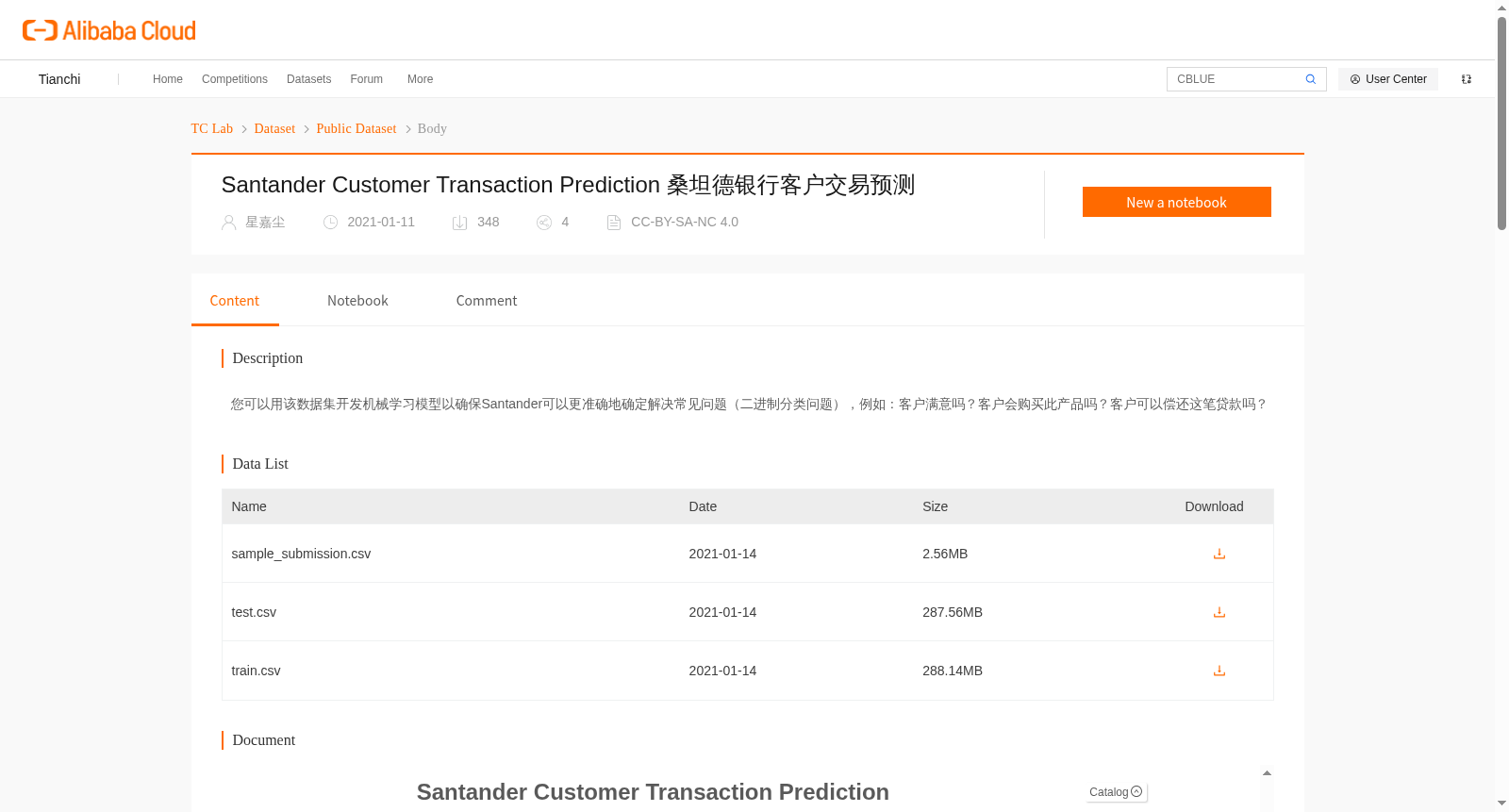
Task: Download test.csv file
Action: [x=1219, y=612]
